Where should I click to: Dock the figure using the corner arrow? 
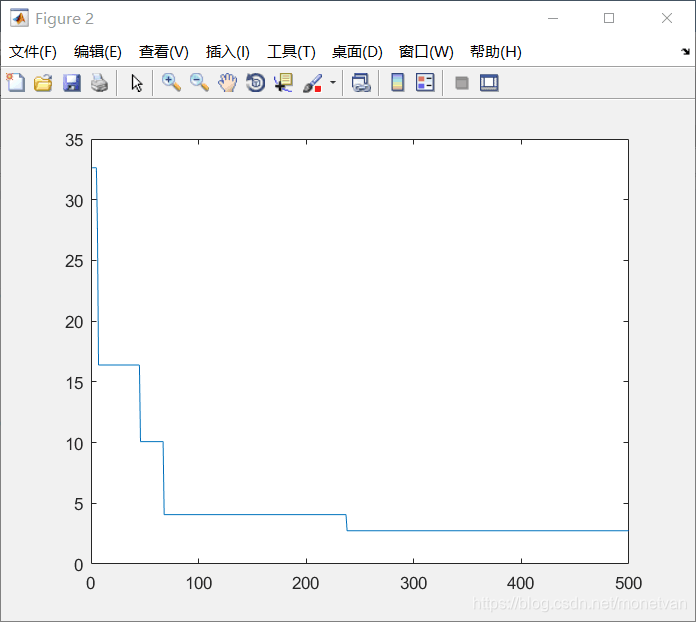[x=685, y=52]
